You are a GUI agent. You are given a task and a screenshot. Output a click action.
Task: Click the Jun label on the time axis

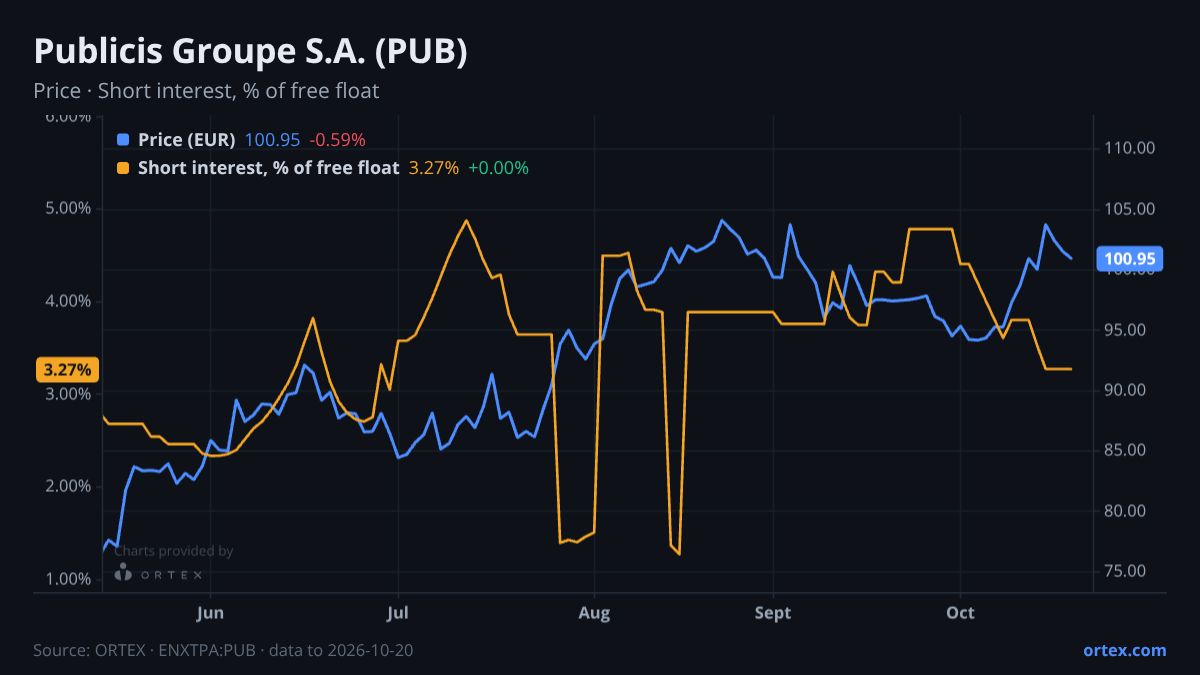coord(210,612)
